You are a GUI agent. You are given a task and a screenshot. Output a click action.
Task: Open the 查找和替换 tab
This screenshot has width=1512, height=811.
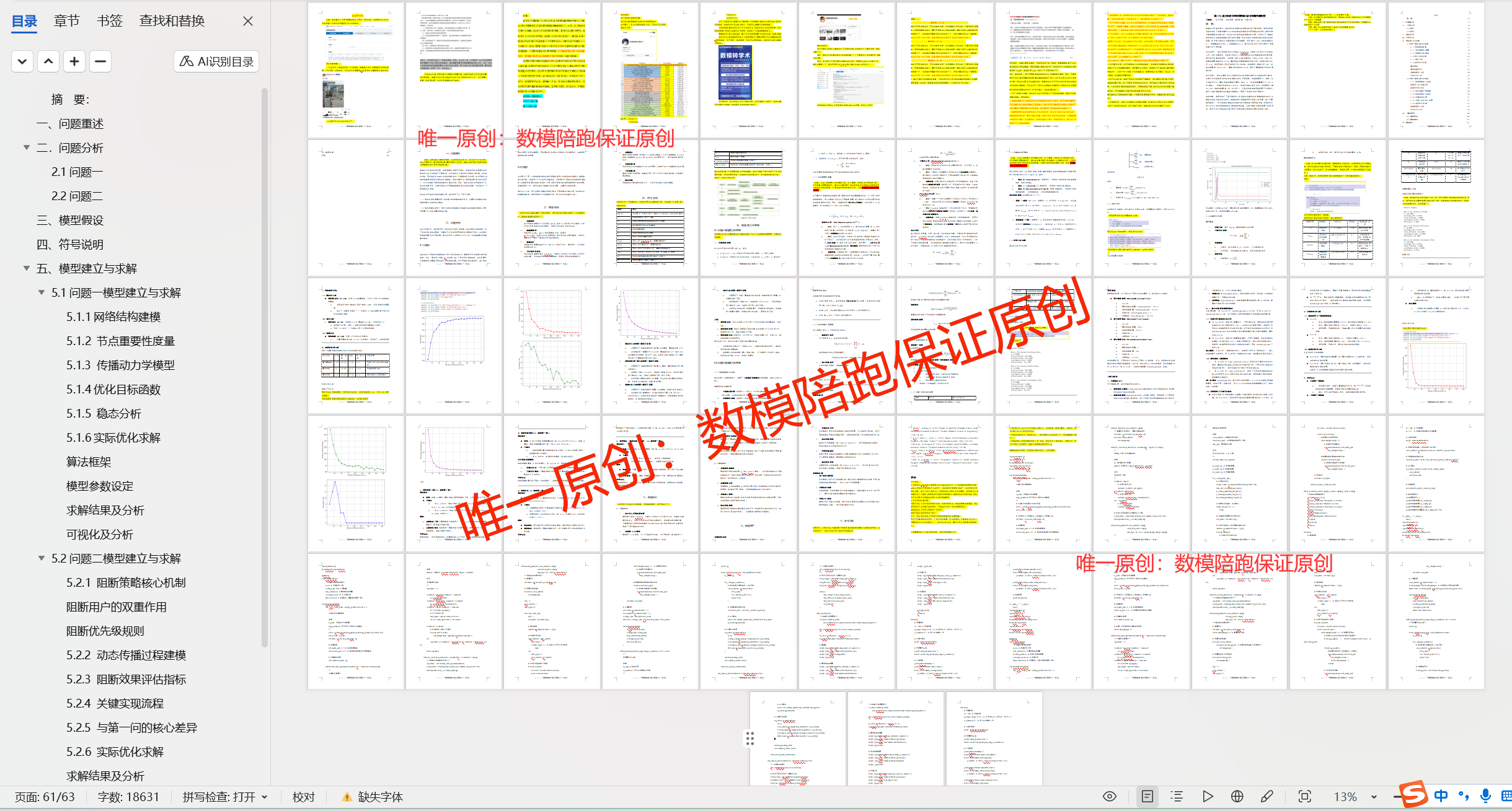point(172,21)
